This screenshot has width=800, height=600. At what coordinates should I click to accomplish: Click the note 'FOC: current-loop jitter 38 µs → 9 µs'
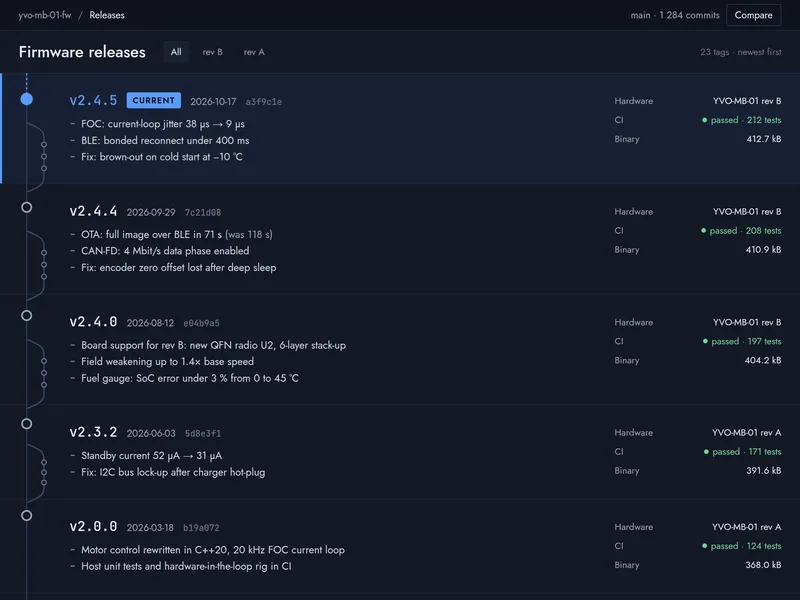(x=163, y=124)
